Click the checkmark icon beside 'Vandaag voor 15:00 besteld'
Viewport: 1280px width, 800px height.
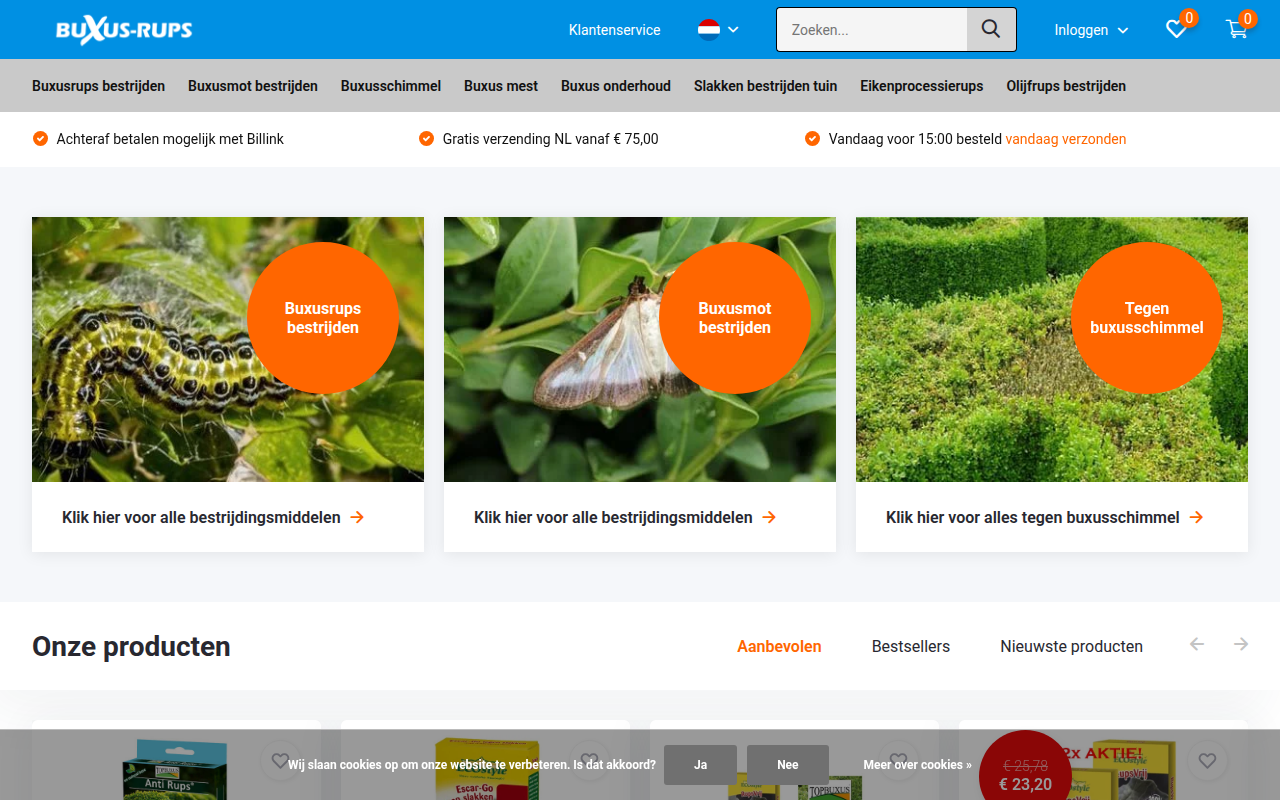point(812,139)
